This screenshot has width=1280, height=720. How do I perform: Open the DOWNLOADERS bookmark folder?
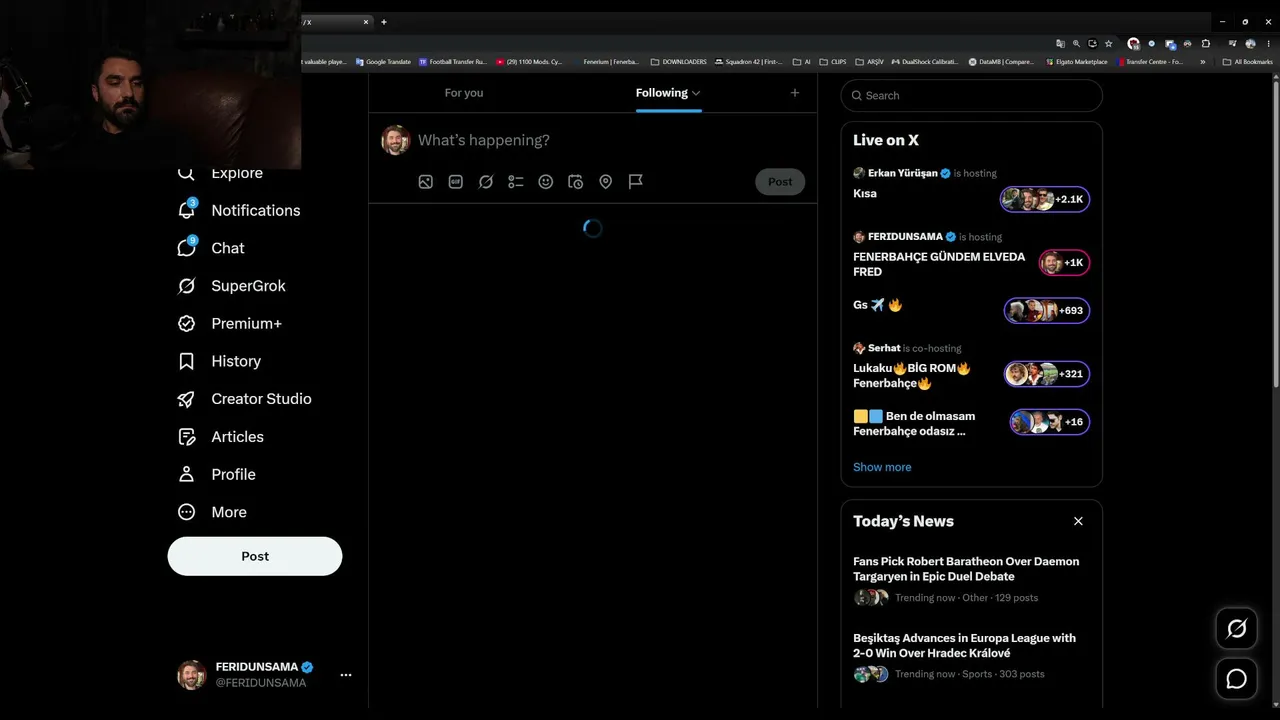point(679,62)
